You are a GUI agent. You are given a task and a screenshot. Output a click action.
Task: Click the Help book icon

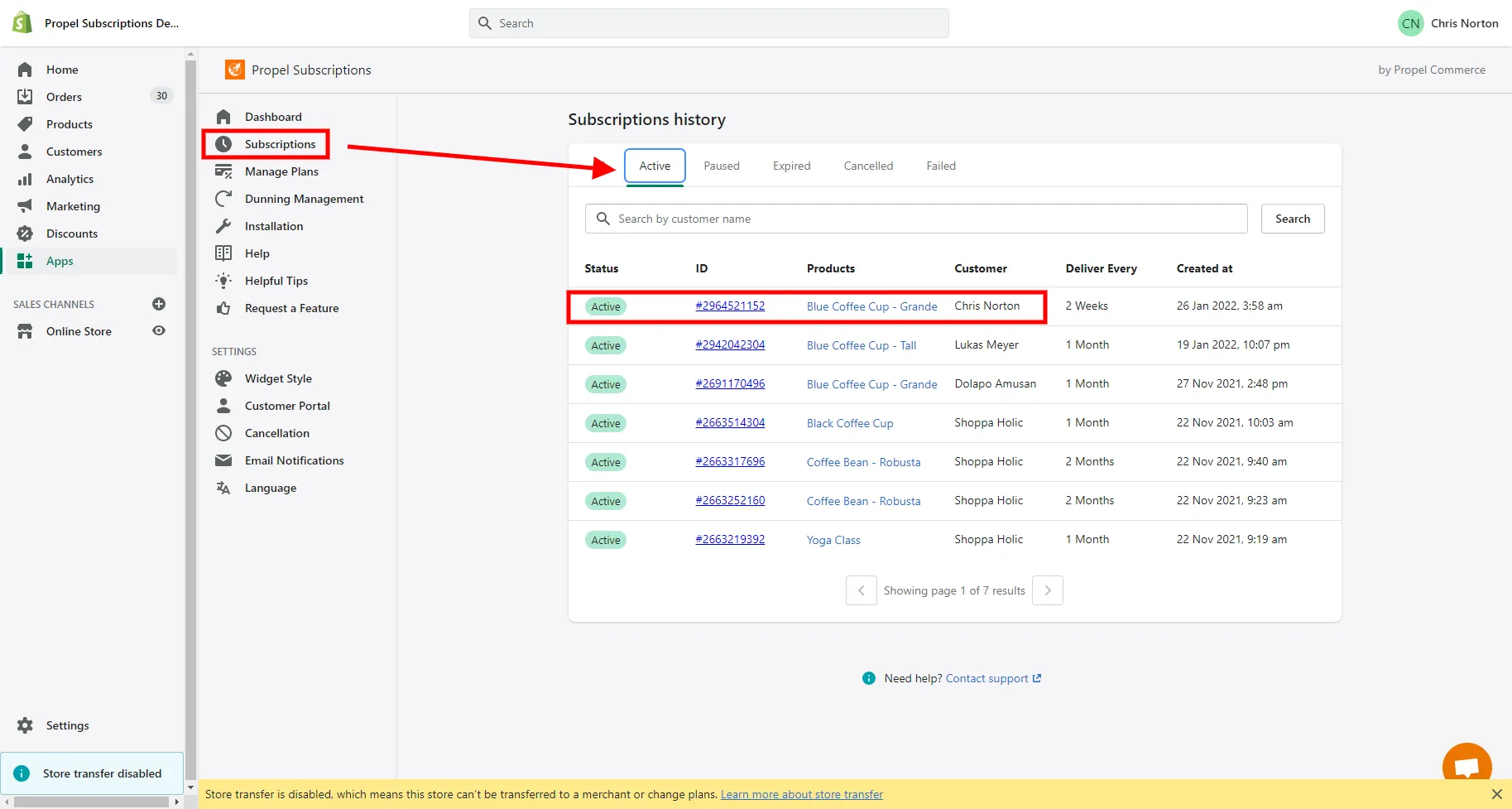pyautogui.click(x=223, y=253)
